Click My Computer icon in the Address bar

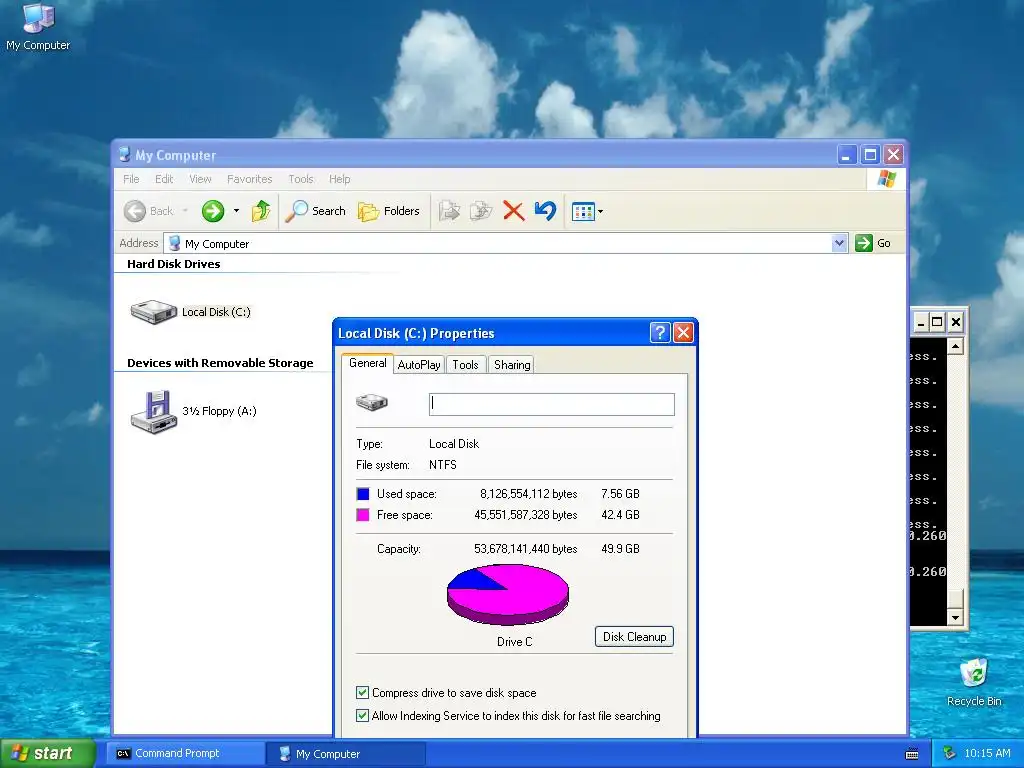(174, 244)
